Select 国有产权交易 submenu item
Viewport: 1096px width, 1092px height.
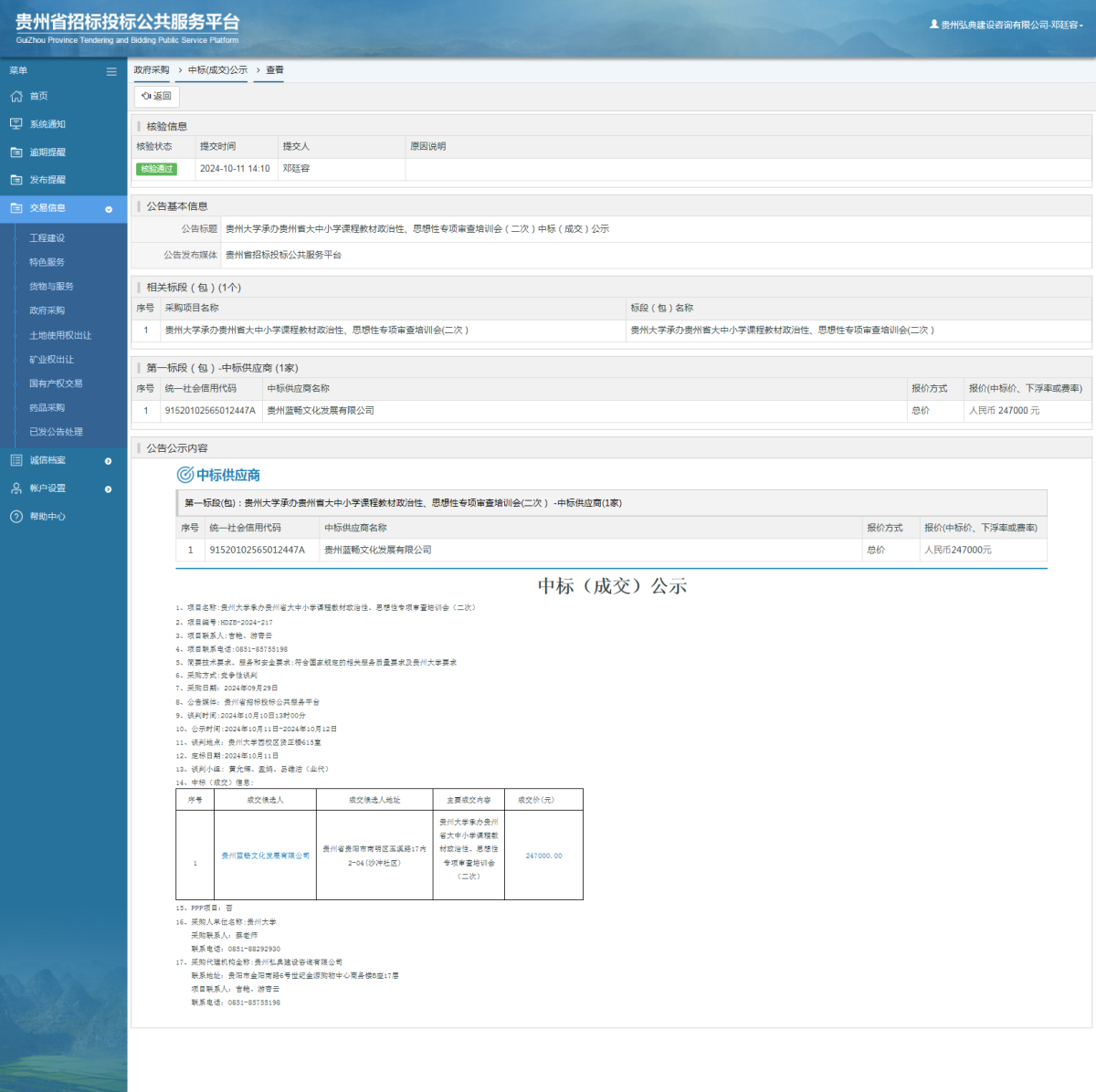(x=56, y=383)
